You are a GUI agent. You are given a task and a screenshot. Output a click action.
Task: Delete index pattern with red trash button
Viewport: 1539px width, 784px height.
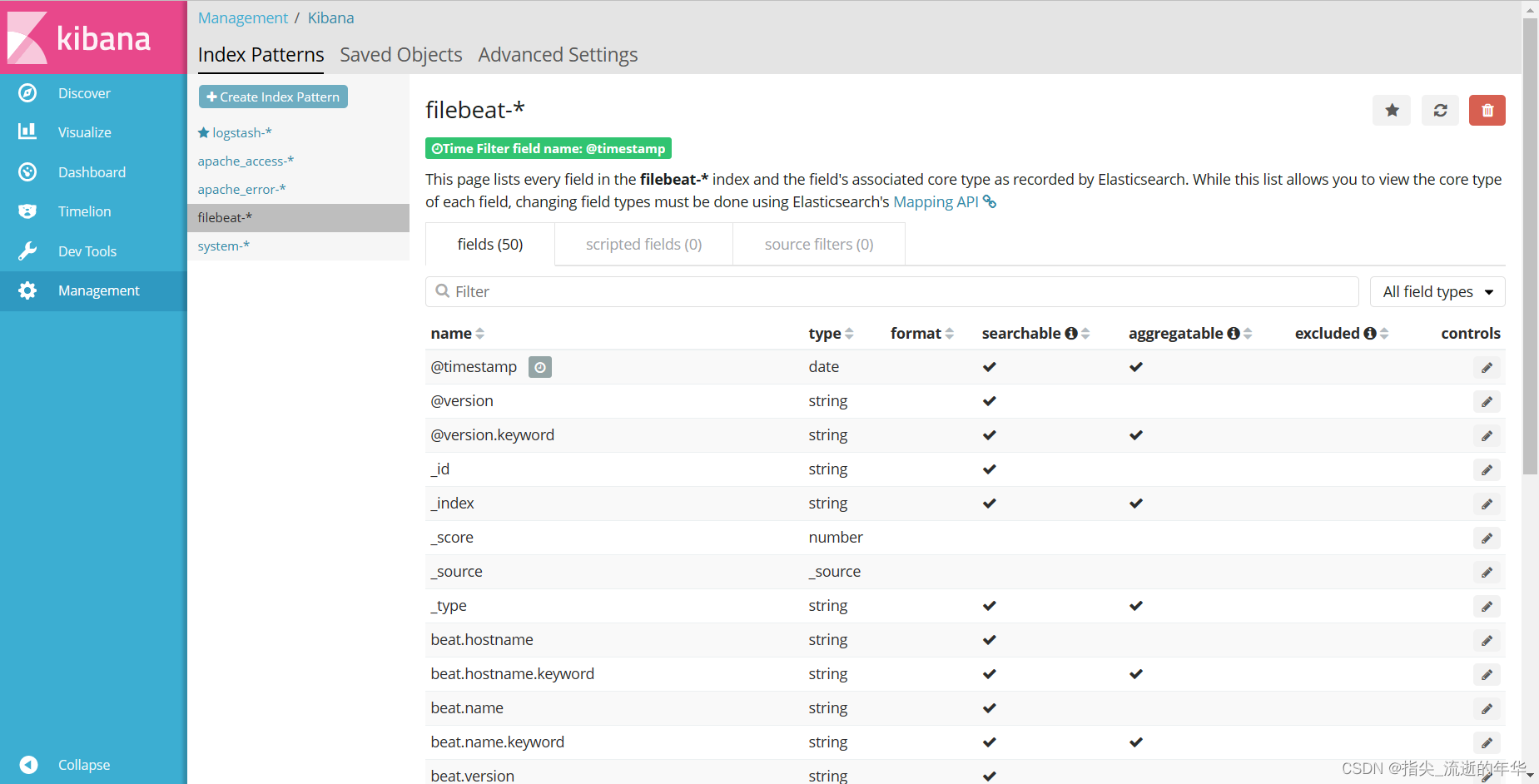(1487, 111)
